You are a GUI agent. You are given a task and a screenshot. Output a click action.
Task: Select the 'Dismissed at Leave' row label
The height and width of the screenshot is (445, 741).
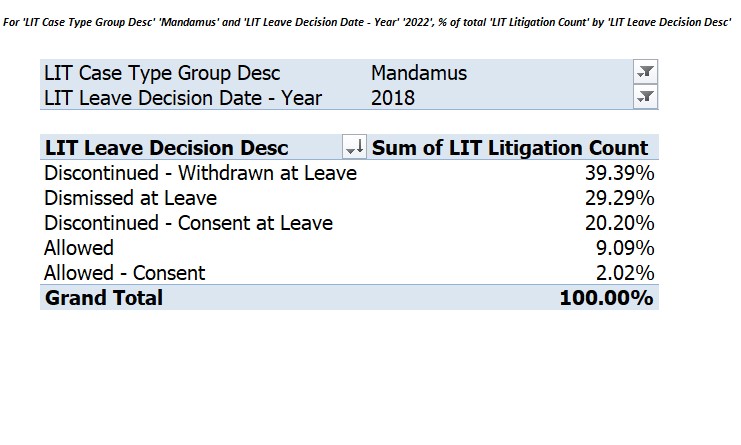coord(130,198)
